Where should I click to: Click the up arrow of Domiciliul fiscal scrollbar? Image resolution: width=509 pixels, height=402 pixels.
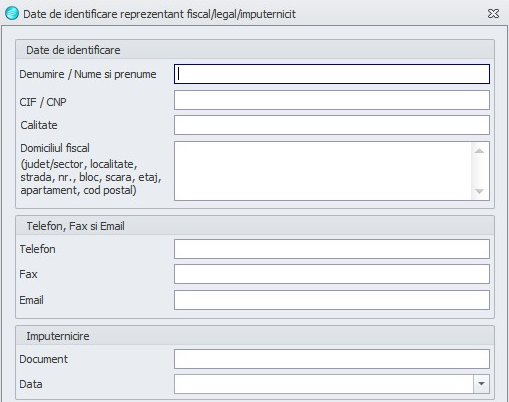pyautogui.click(x=480, y=151)
